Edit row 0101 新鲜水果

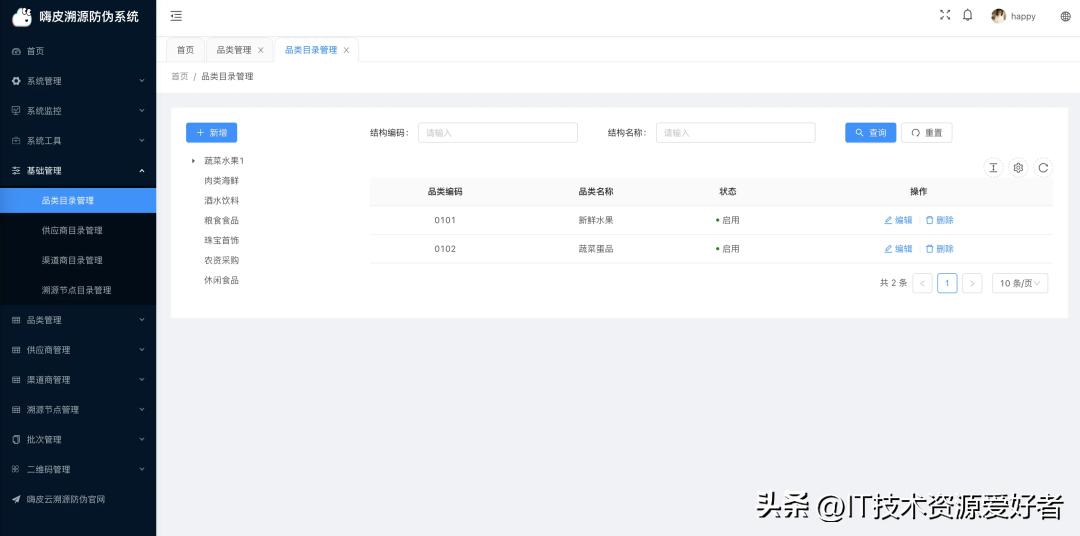[898, 220]
